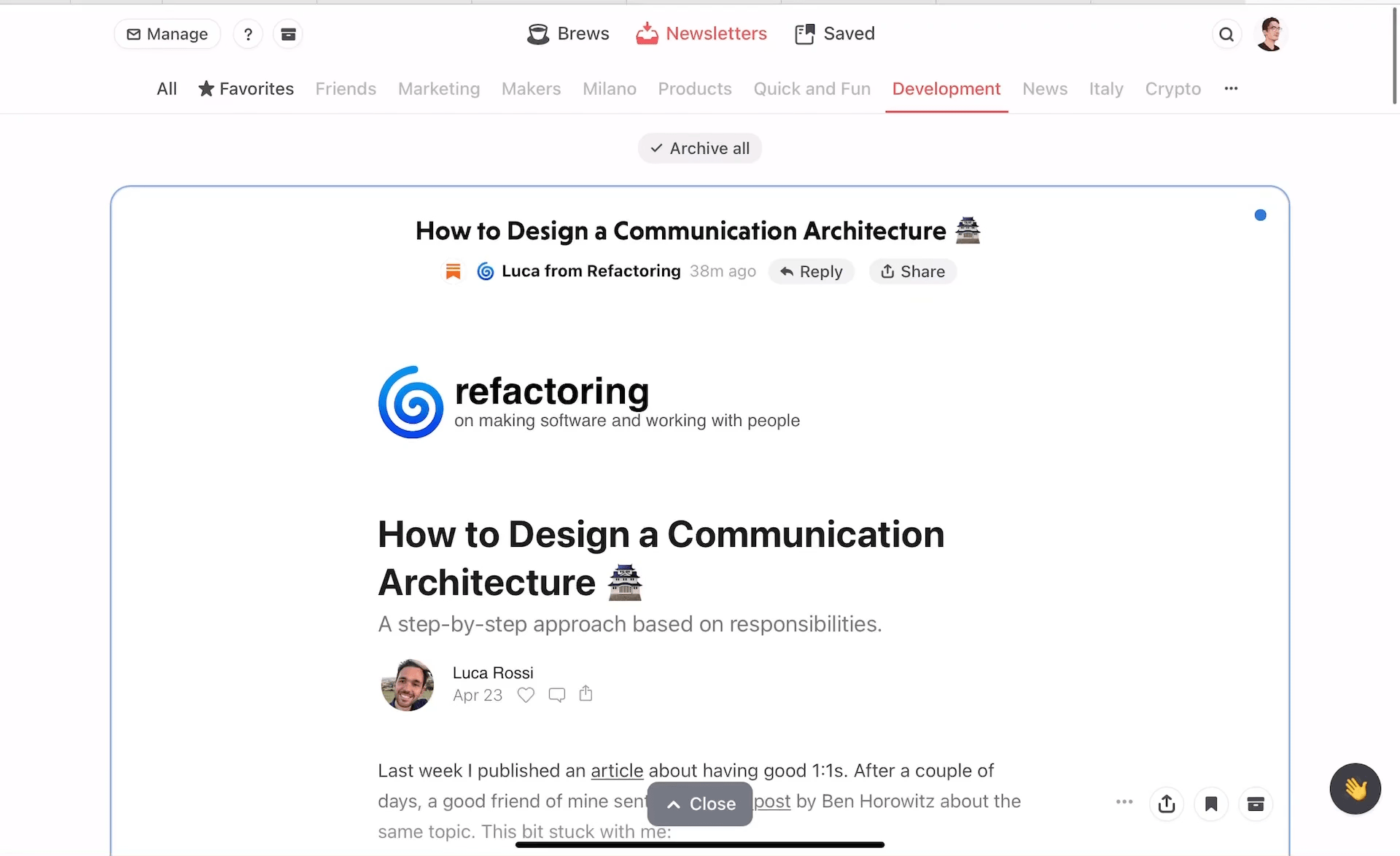This screenshot has height=856, width=1400.
Task: Click the orange Substack bookmark icon
Action: 453,271
